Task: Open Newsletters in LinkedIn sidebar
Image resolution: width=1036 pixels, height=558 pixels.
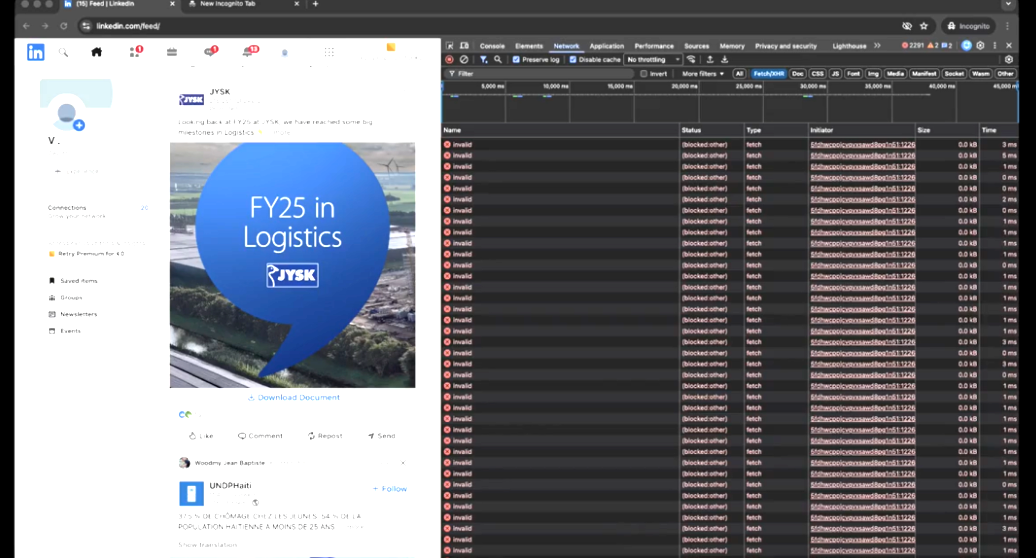Action: (x=73, y=314)
